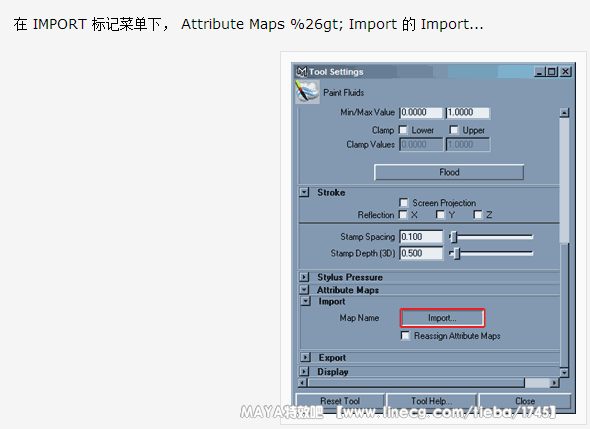Close the Tool Settings window via X
590x429 pixels.
click(x=566, y=72)
